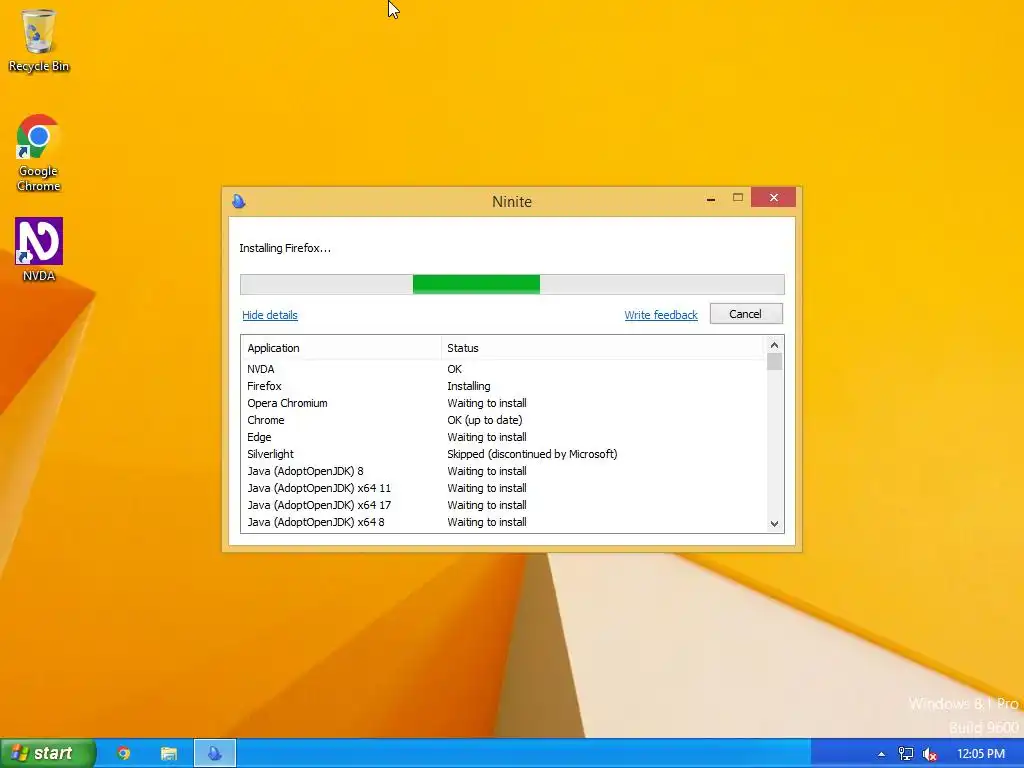Open the network tray icon

(x=905, y=754)
